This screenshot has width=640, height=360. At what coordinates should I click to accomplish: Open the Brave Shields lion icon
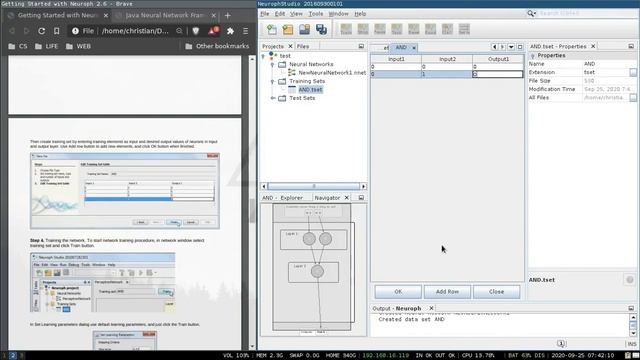pyautogui.click(x=196, y=31)
